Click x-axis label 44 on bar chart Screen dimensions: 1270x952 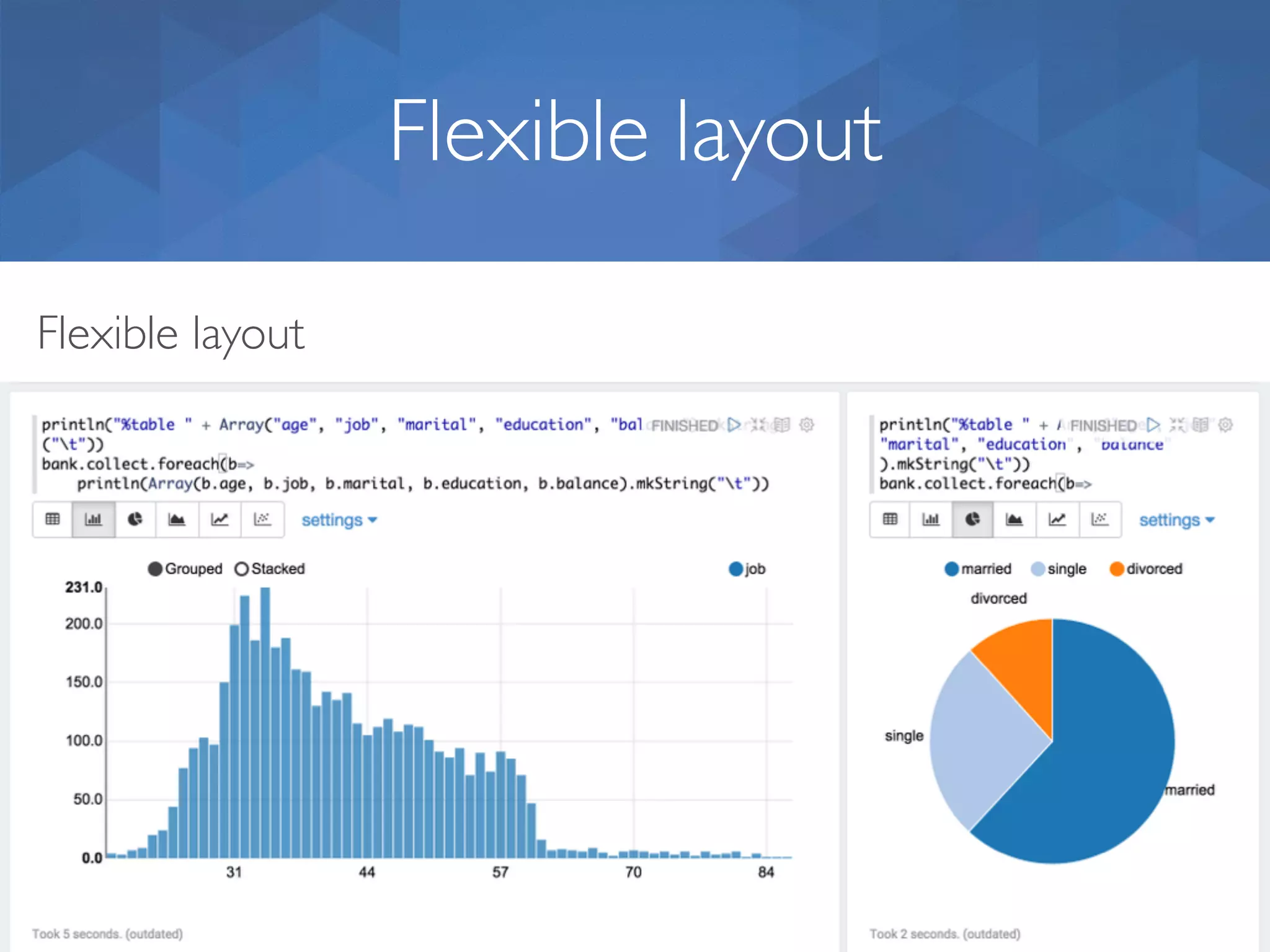point(367,872)
